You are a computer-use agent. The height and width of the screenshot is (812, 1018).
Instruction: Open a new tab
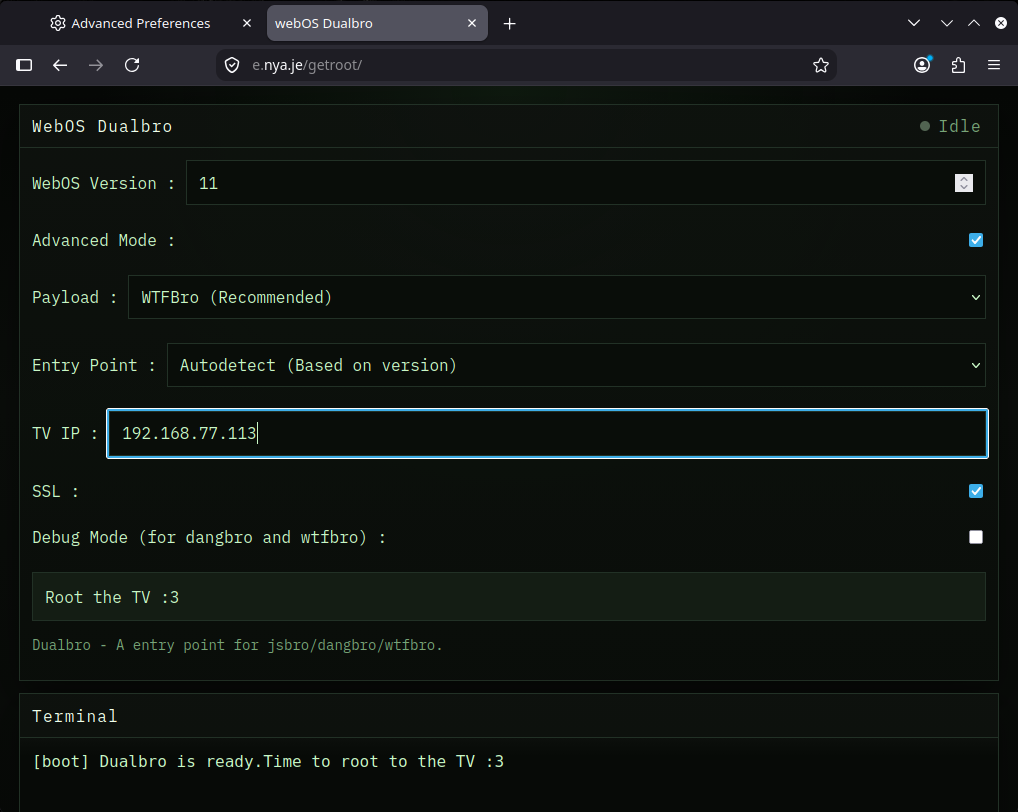coord(510,24)
